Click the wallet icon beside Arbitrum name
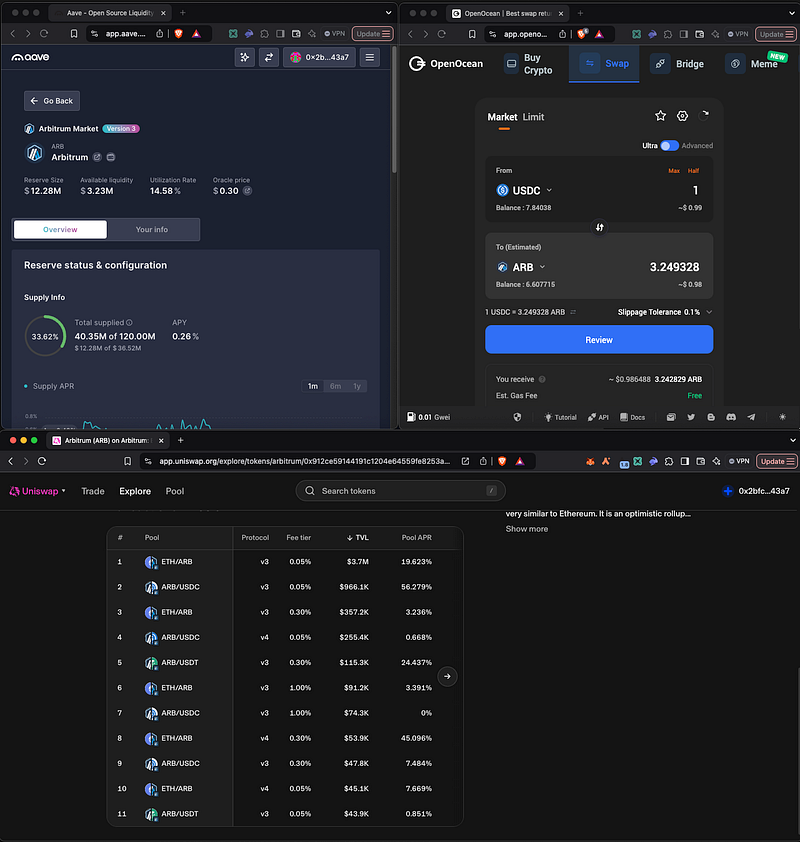The image size is (800, 842). pos(111,157)
